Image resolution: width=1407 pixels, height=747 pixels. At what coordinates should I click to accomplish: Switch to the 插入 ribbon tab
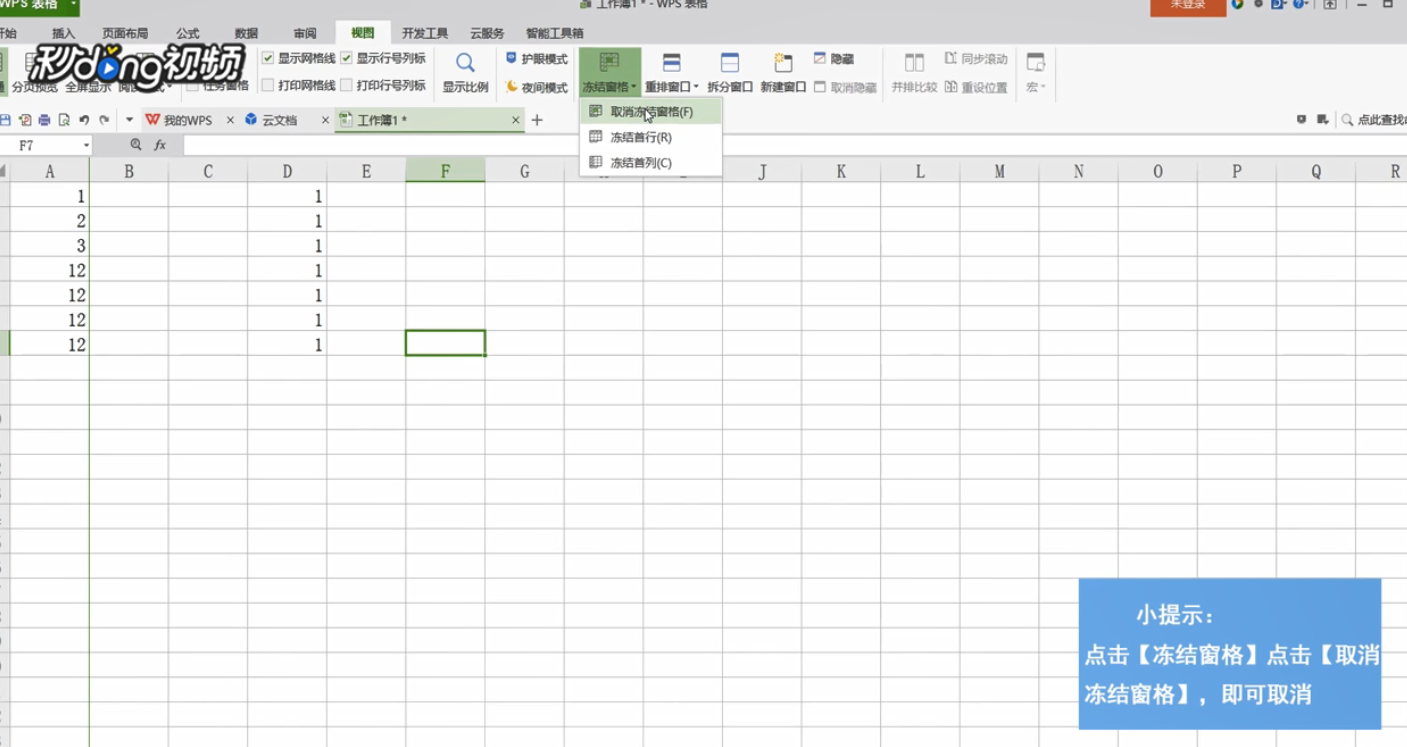click(63, 34)
